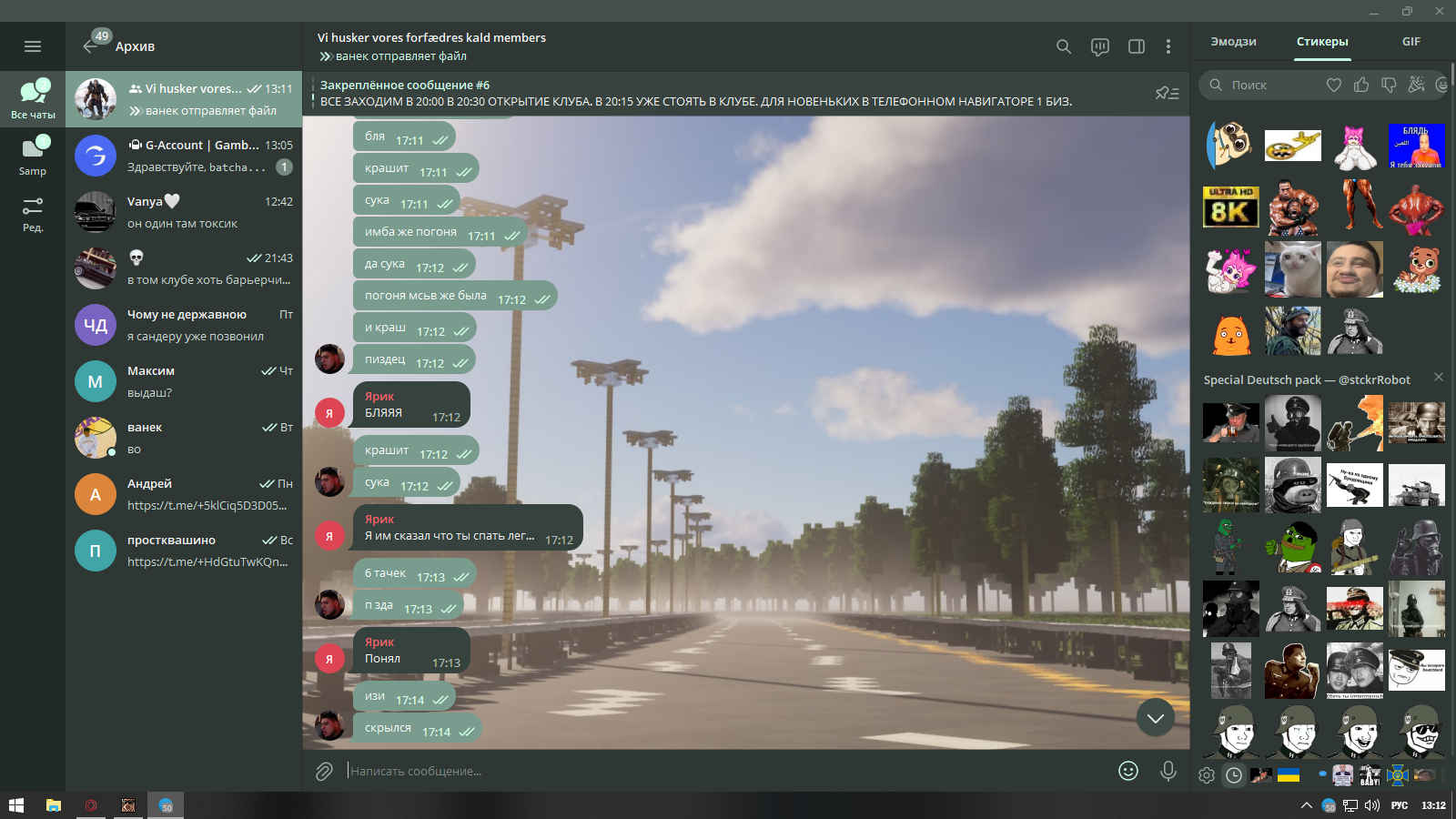
Task: Show recently used stickers clock icon
Action: [x=1234, y=775]
